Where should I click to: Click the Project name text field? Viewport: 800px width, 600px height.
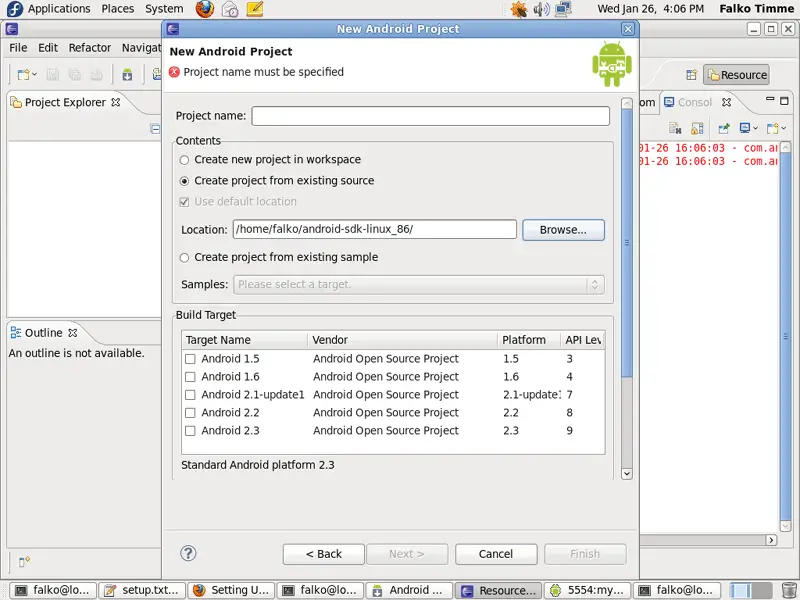point(430,116)
